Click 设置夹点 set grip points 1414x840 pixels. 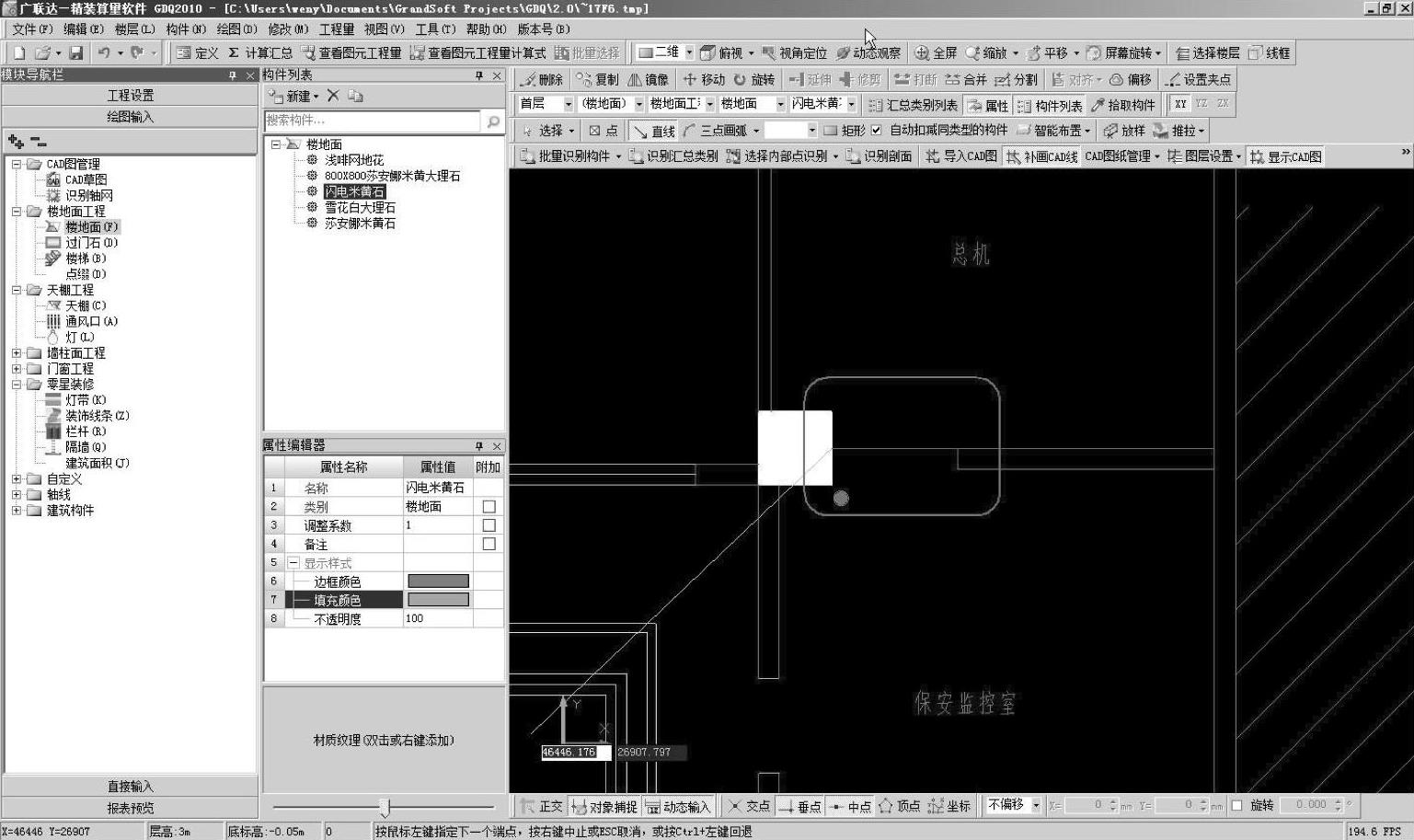(1198, 80)
